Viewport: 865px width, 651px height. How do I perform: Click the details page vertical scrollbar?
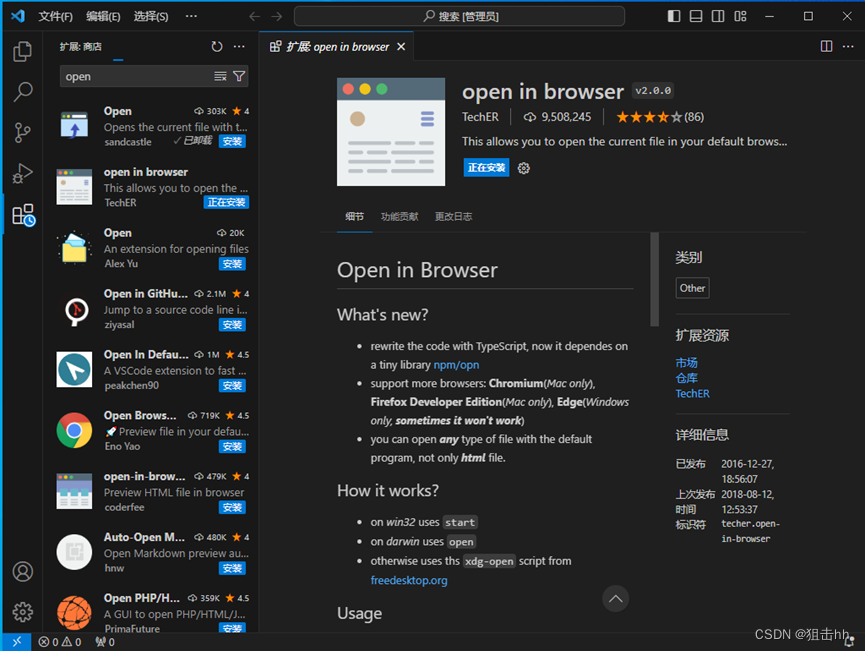[x=654, y=280]
